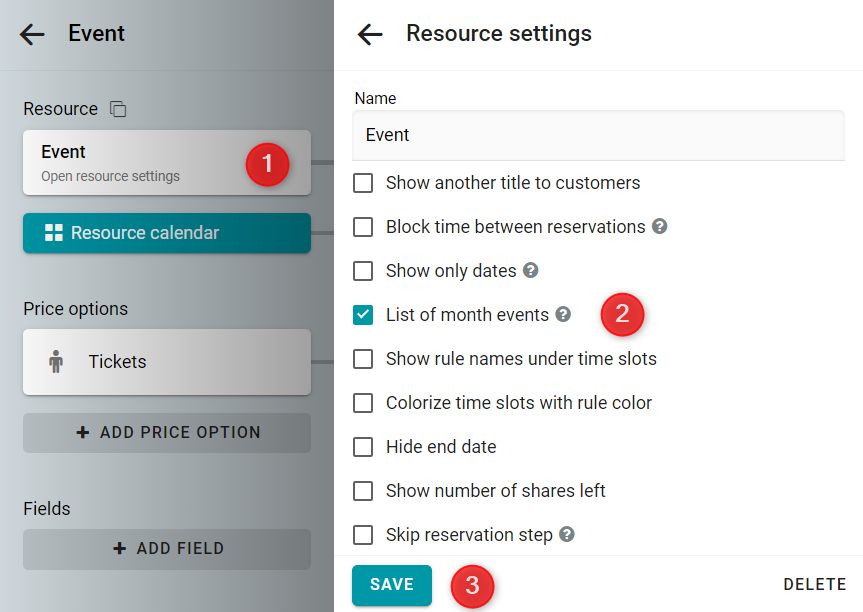Save the resource settings

(392, 584)
